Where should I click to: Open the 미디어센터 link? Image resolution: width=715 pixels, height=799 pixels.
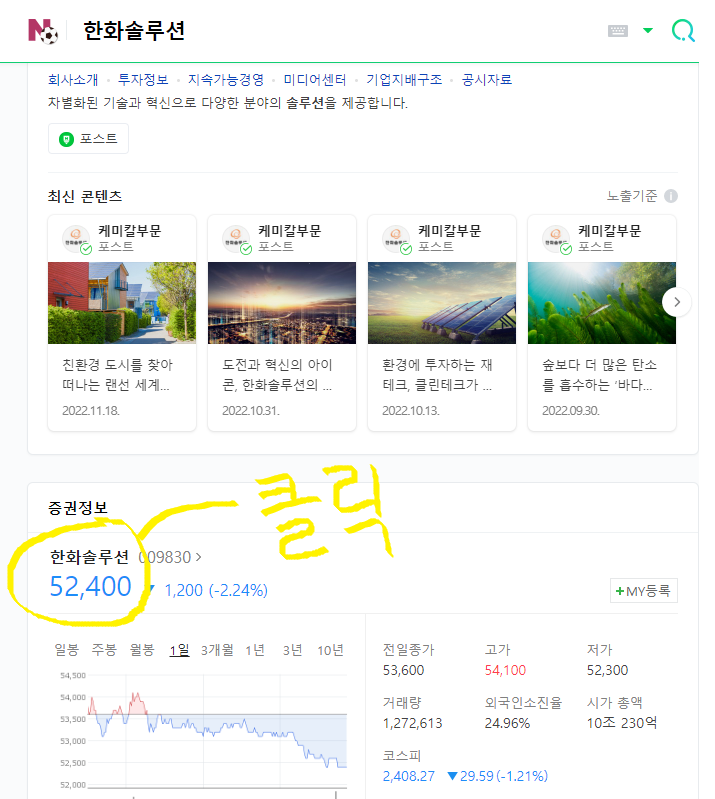point(315,79)
